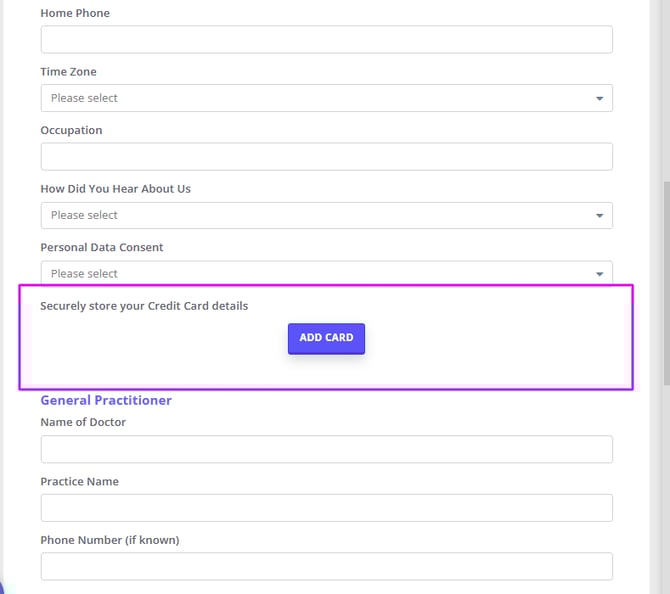Click the Practice Name input field

pos(326,508)
